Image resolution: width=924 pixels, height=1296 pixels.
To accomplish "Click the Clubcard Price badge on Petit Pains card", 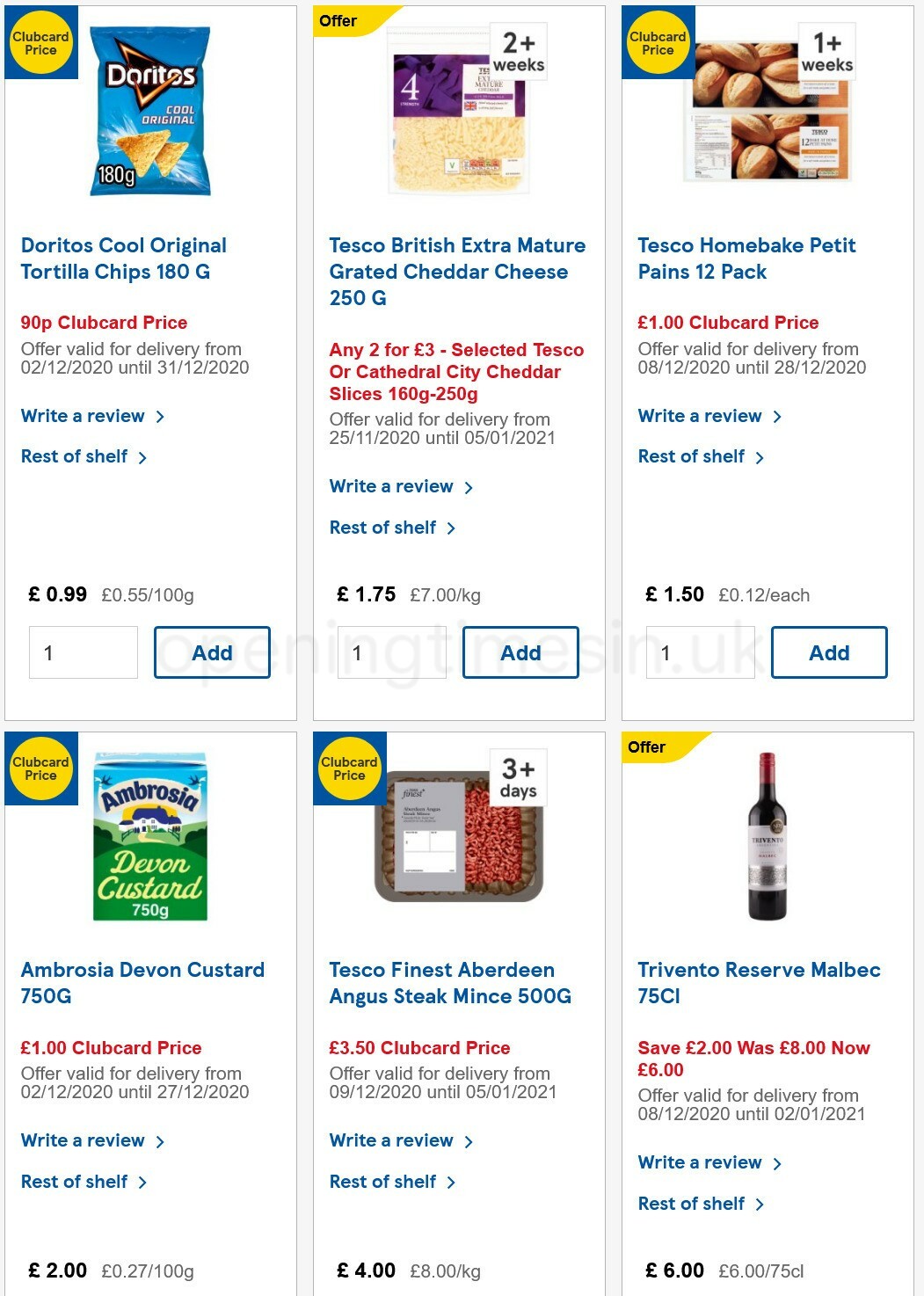I will [658, 42].
